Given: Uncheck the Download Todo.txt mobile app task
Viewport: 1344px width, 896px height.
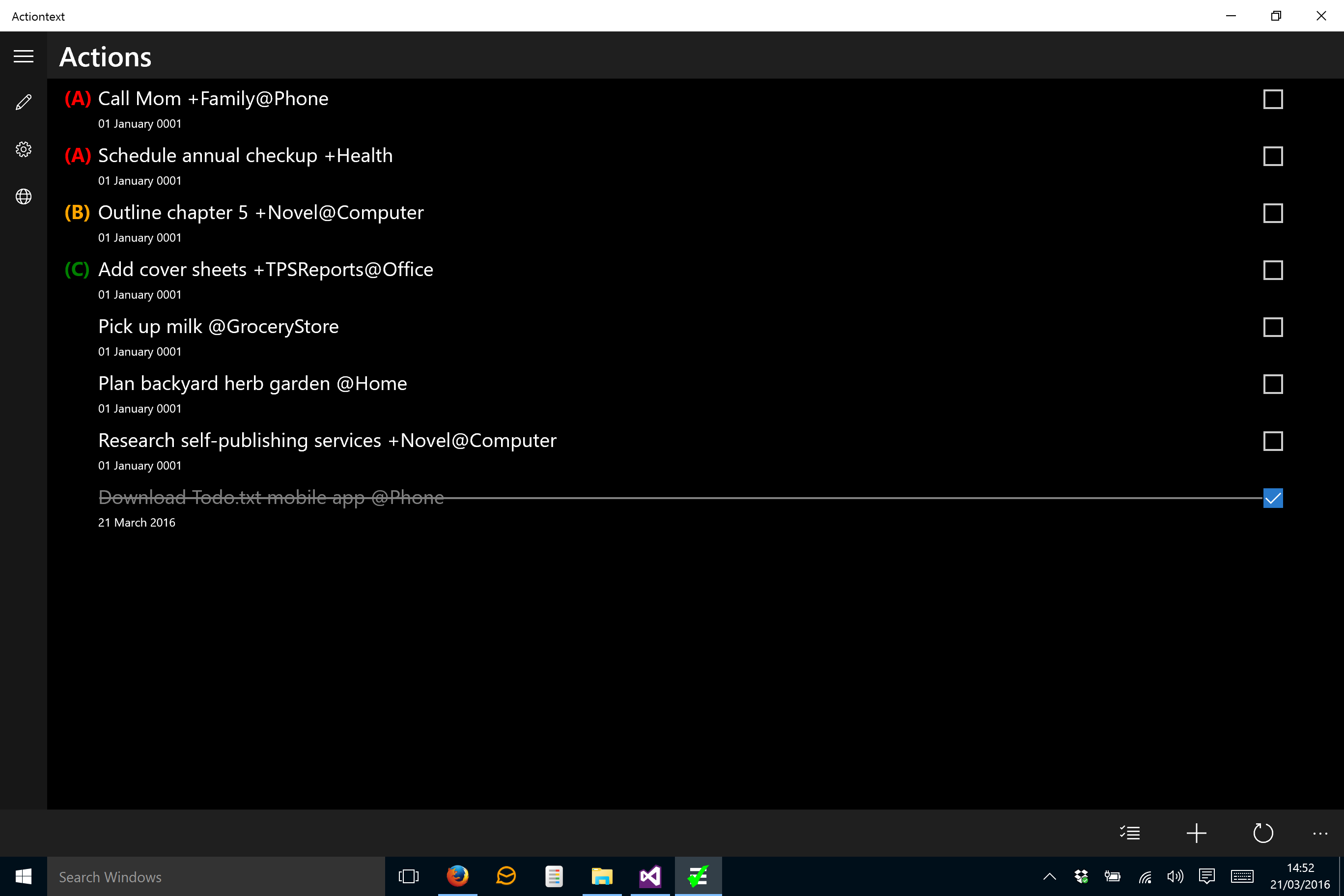Looking at the screenshot, I should coord(1273,498).
